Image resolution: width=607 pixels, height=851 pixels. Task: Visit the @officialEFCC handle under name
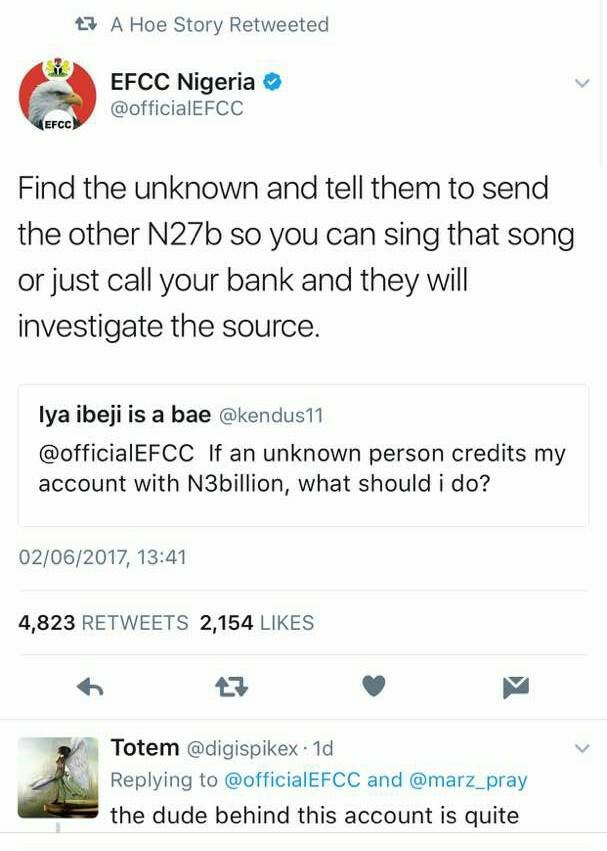pyautogui.click(x=177, y=109)
